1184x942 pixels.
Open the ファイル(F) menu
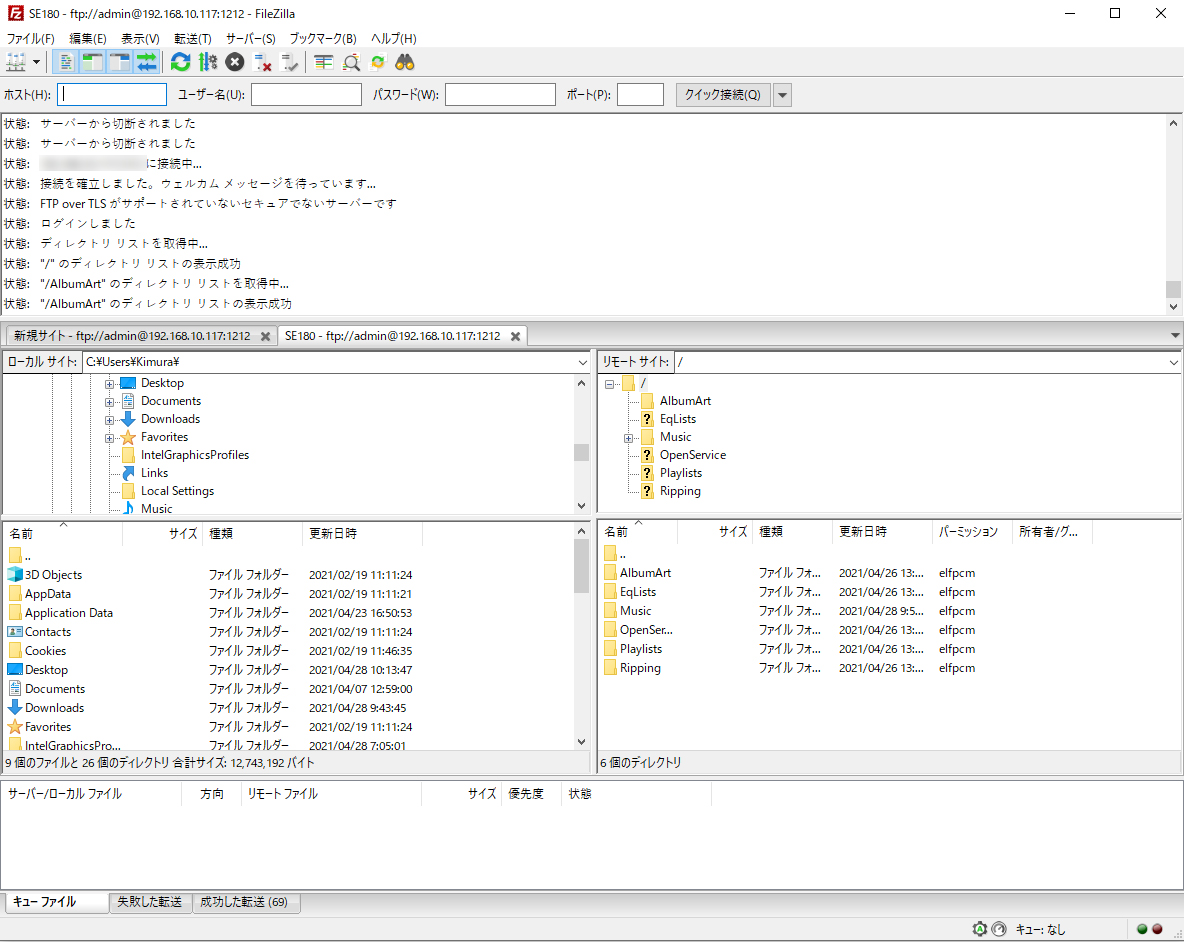tap(30, 38)
